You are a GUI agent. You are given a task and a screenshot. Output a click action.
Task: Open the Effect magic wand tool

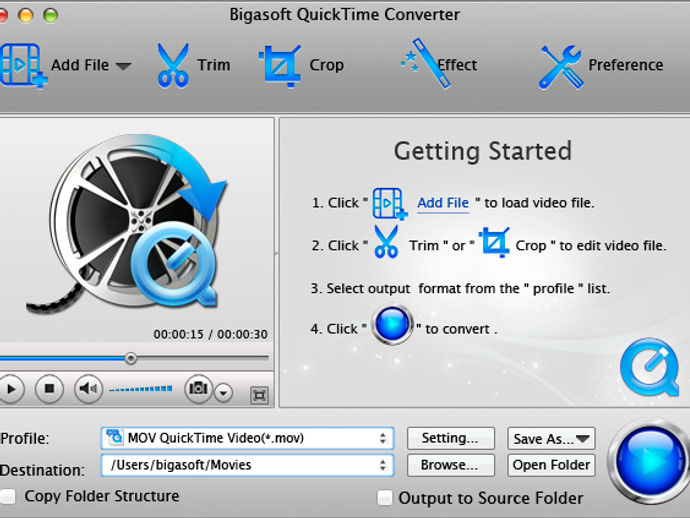(426, 64)
